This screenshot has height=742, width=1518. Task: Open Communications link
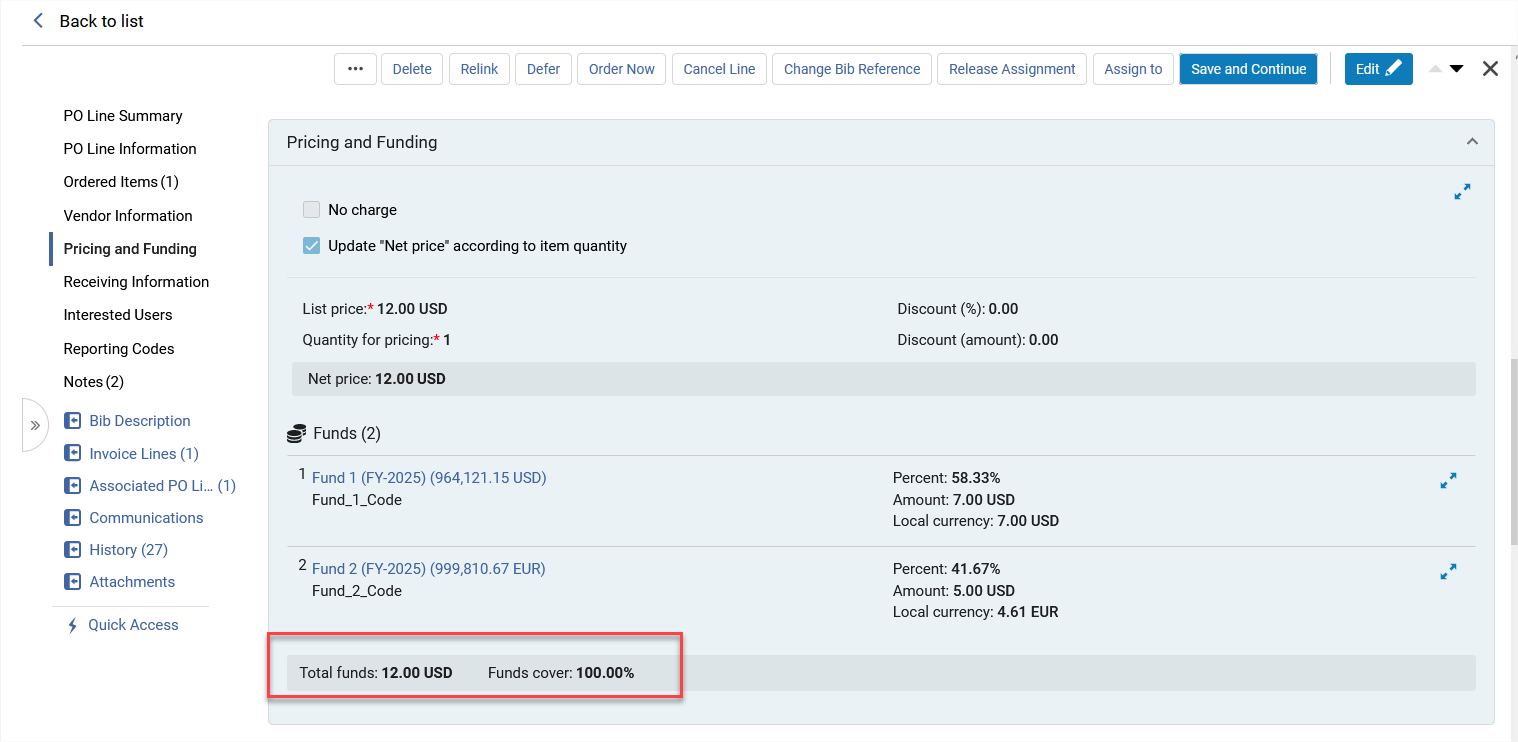click(146, 518)
